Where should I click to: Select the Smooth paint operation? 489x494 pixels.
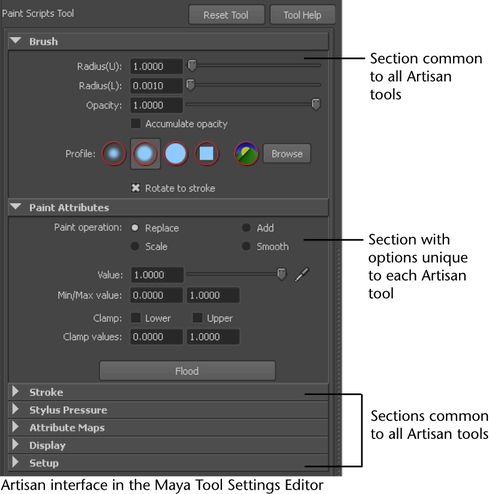click(246, 246)
